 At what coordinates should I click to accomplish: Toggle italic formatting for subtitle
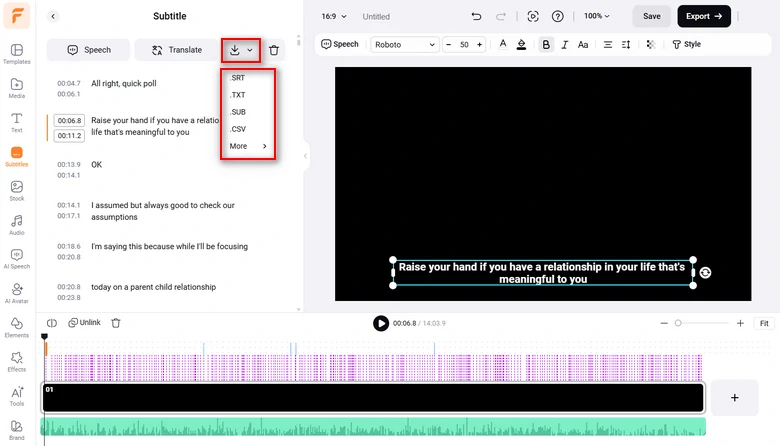pyautogui.click(x=565, y=44)
